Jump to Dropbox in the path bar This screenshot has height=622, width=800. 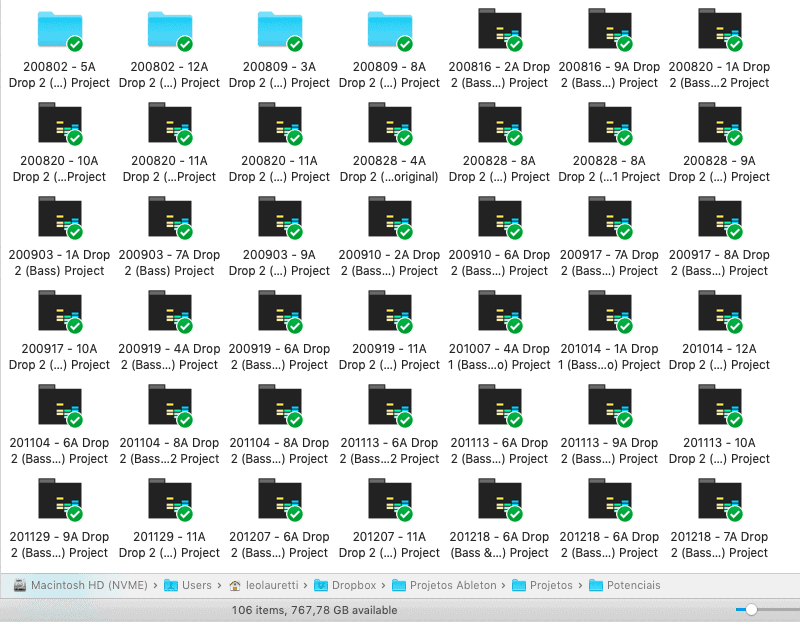click(351, 585)
